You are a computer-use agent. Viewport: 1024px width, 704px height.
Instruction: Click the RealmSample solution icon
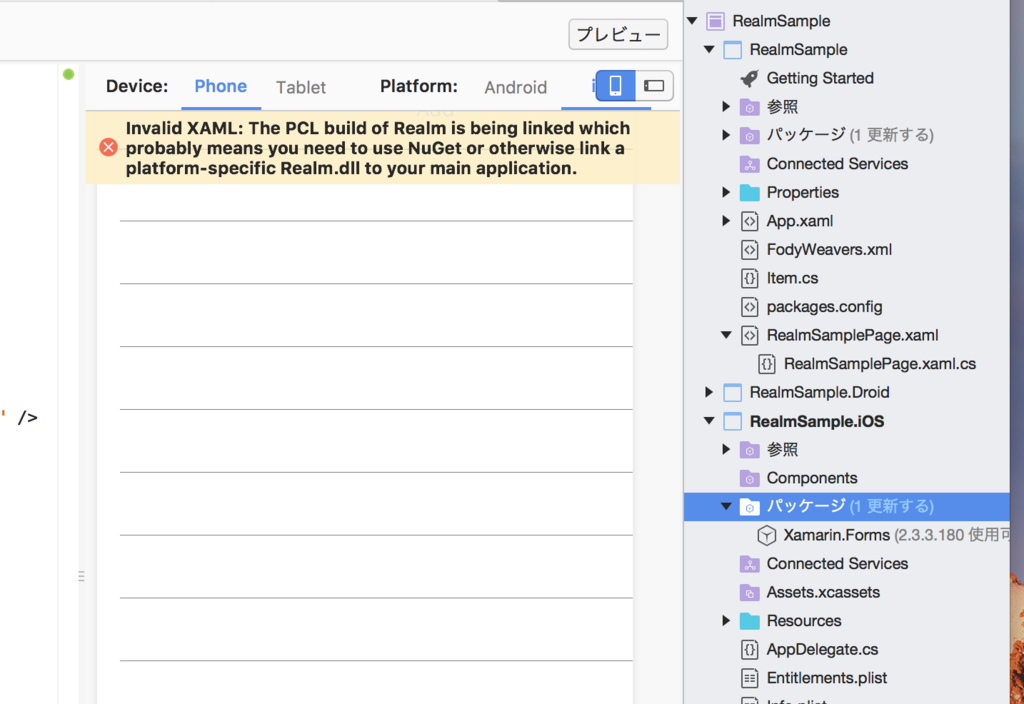point(715,21)
